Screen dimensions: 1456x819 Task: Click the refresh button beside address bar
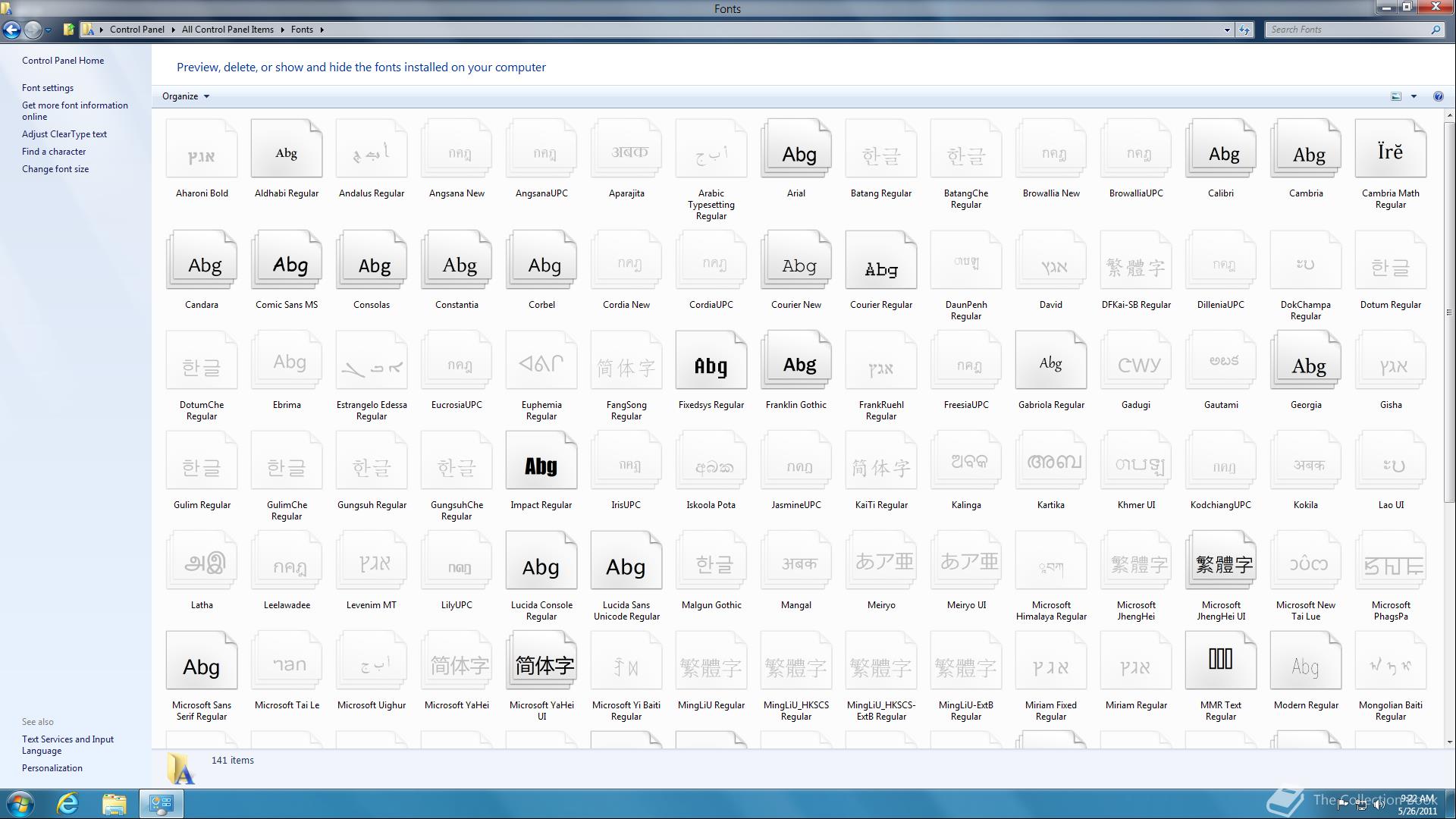pos(1244,30)
